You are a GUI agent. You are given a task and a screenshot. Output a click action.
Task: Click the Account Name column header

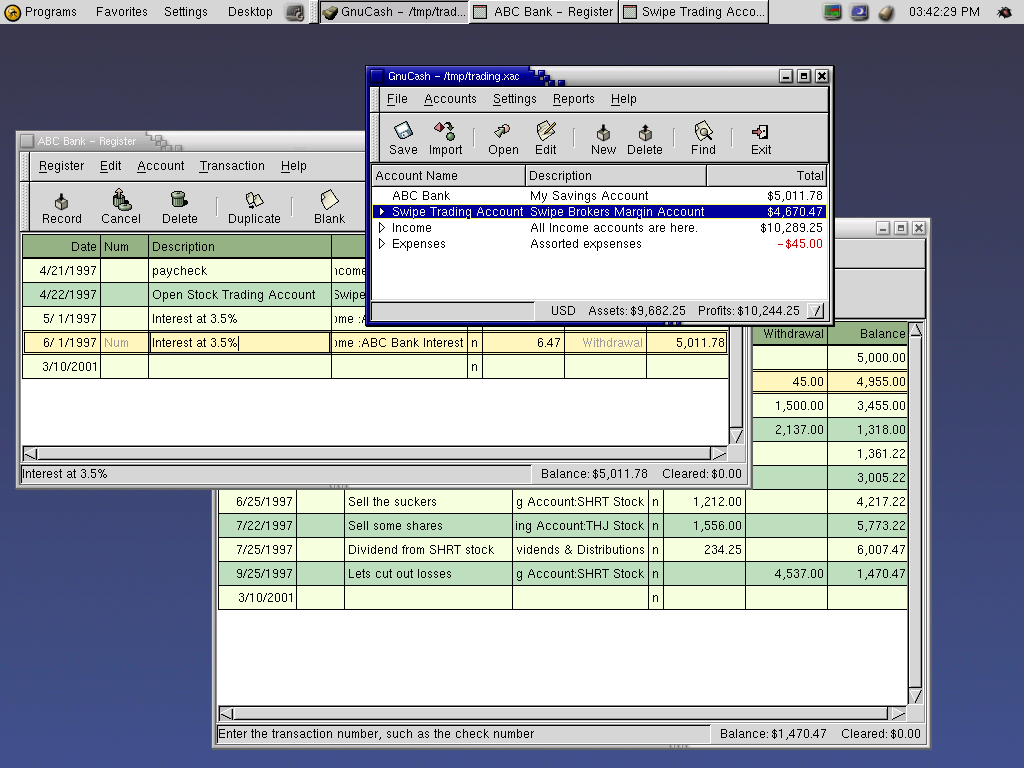(x=449, y=176)
